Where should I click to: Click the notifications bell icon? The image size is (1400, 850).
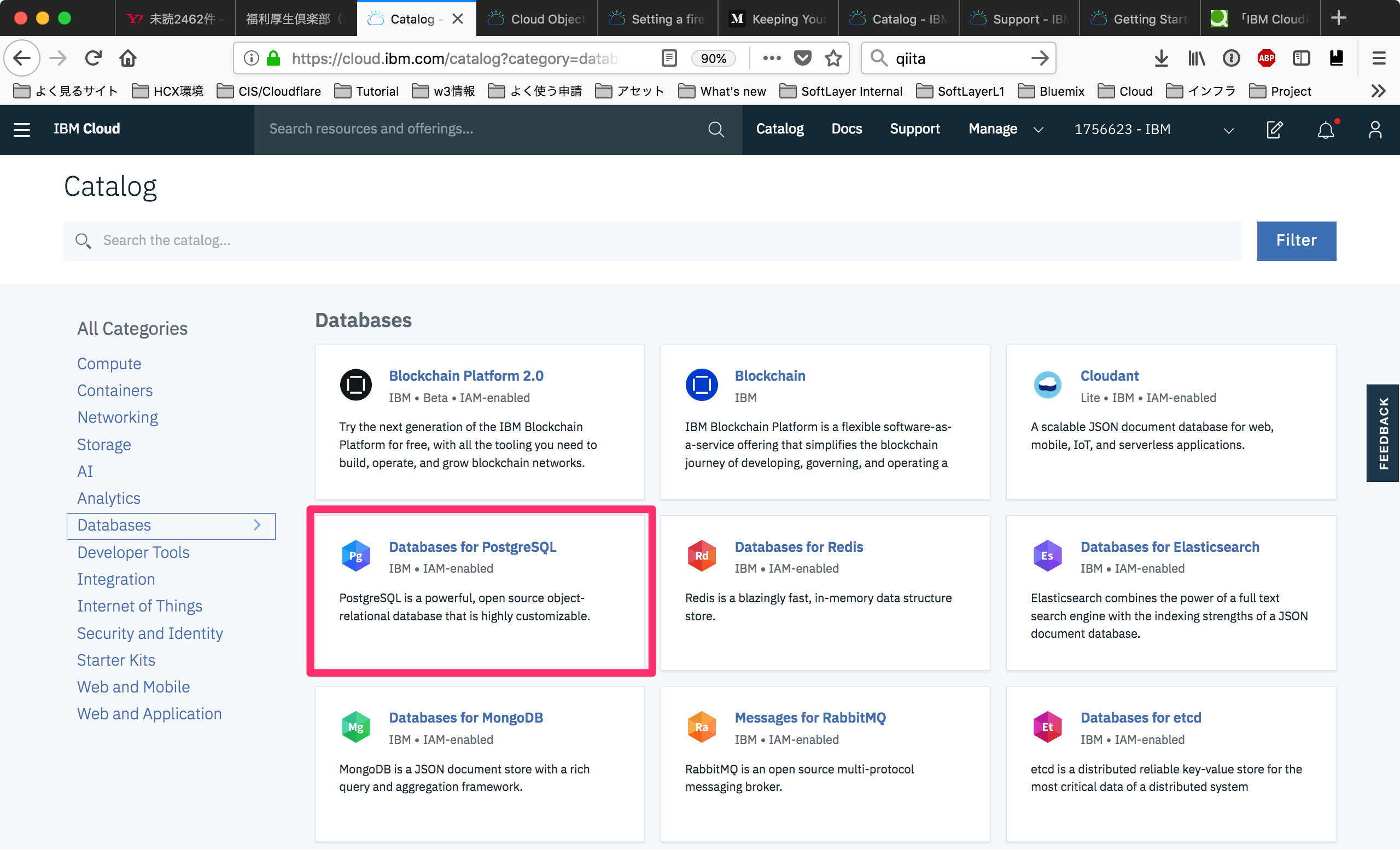1325,130
